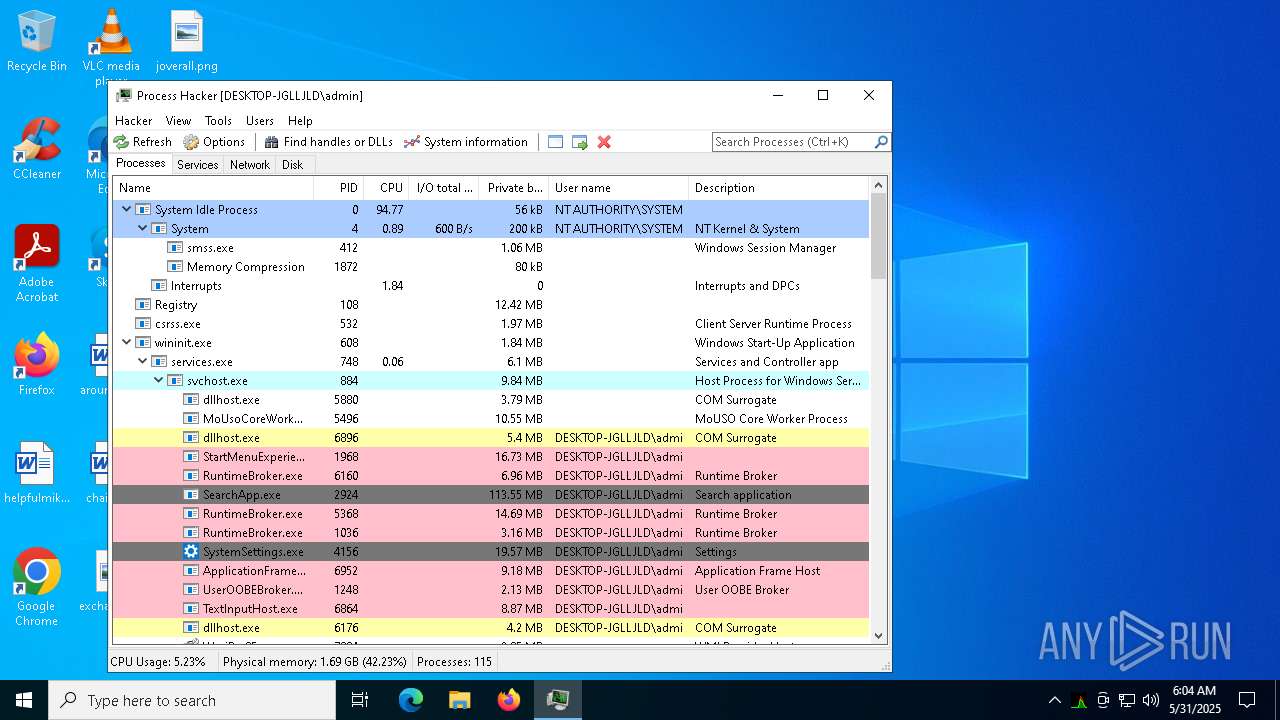Select the Memory Compression process row

491,267
